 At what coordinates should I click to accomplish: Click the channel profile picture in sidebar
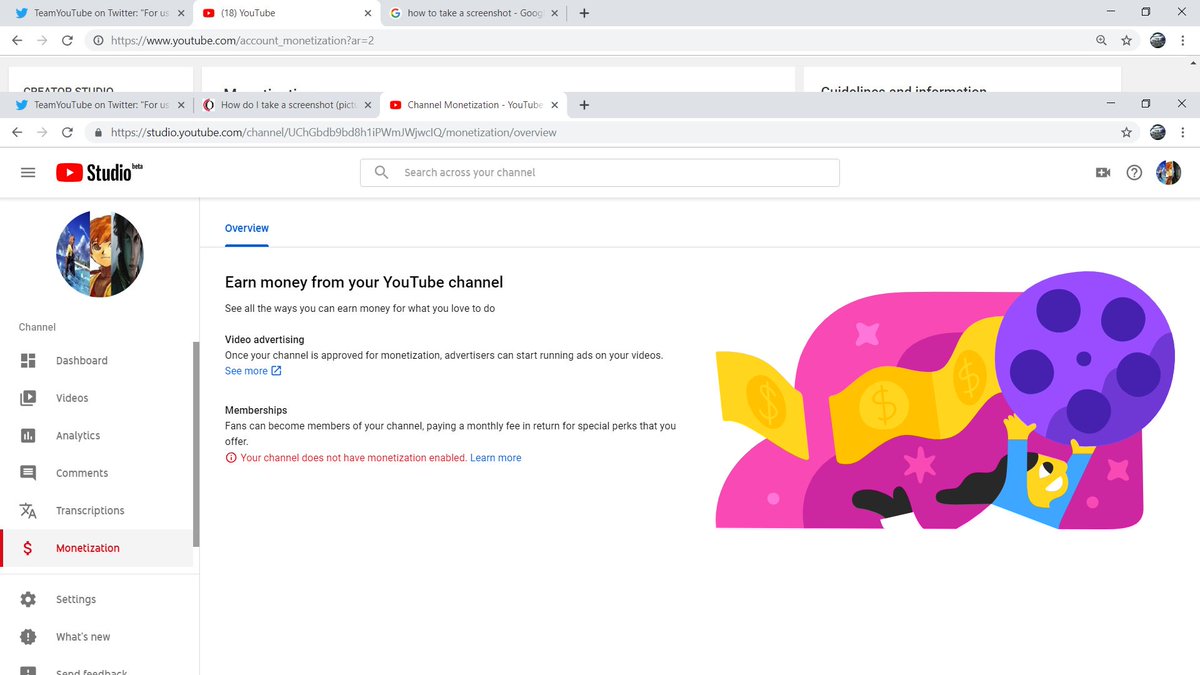tap(100, 254)
